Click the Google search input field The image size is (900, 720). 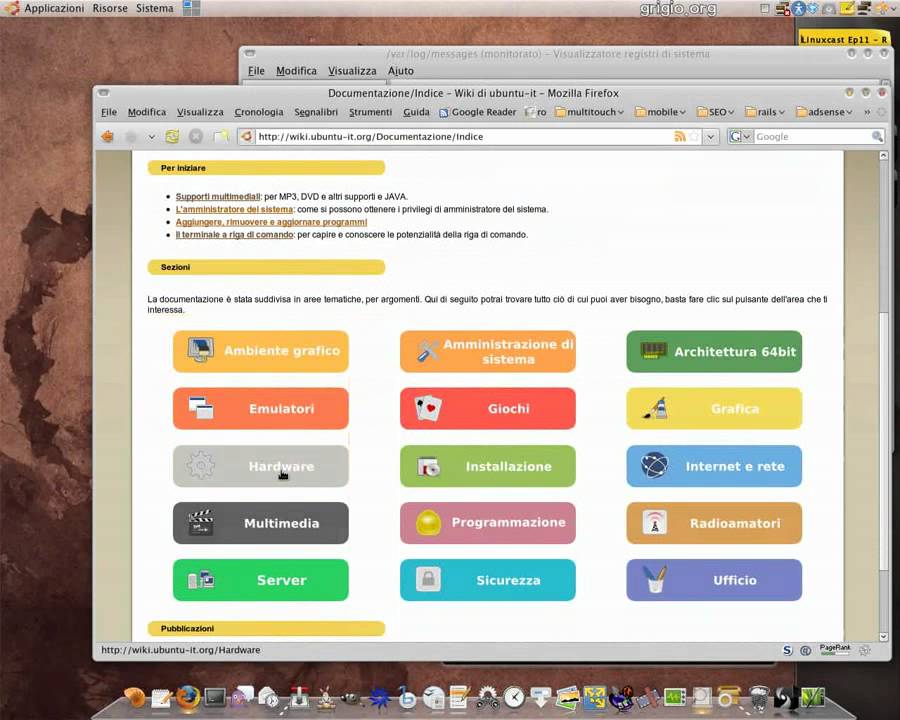coord(812,137)
